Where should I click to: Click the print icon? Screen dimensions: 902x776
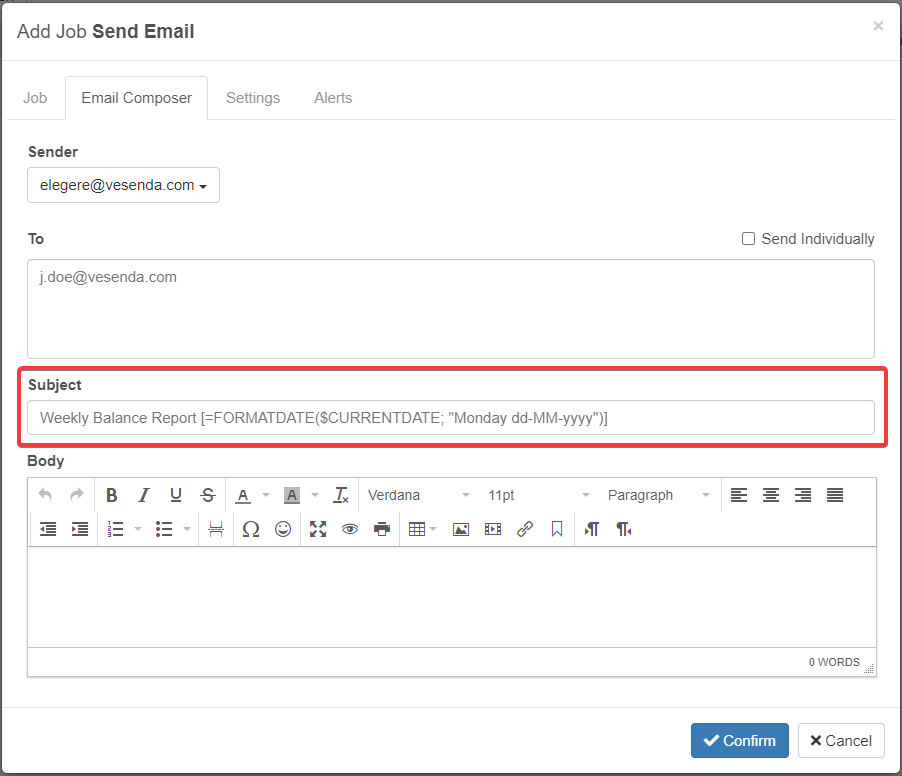click(382, 529)
